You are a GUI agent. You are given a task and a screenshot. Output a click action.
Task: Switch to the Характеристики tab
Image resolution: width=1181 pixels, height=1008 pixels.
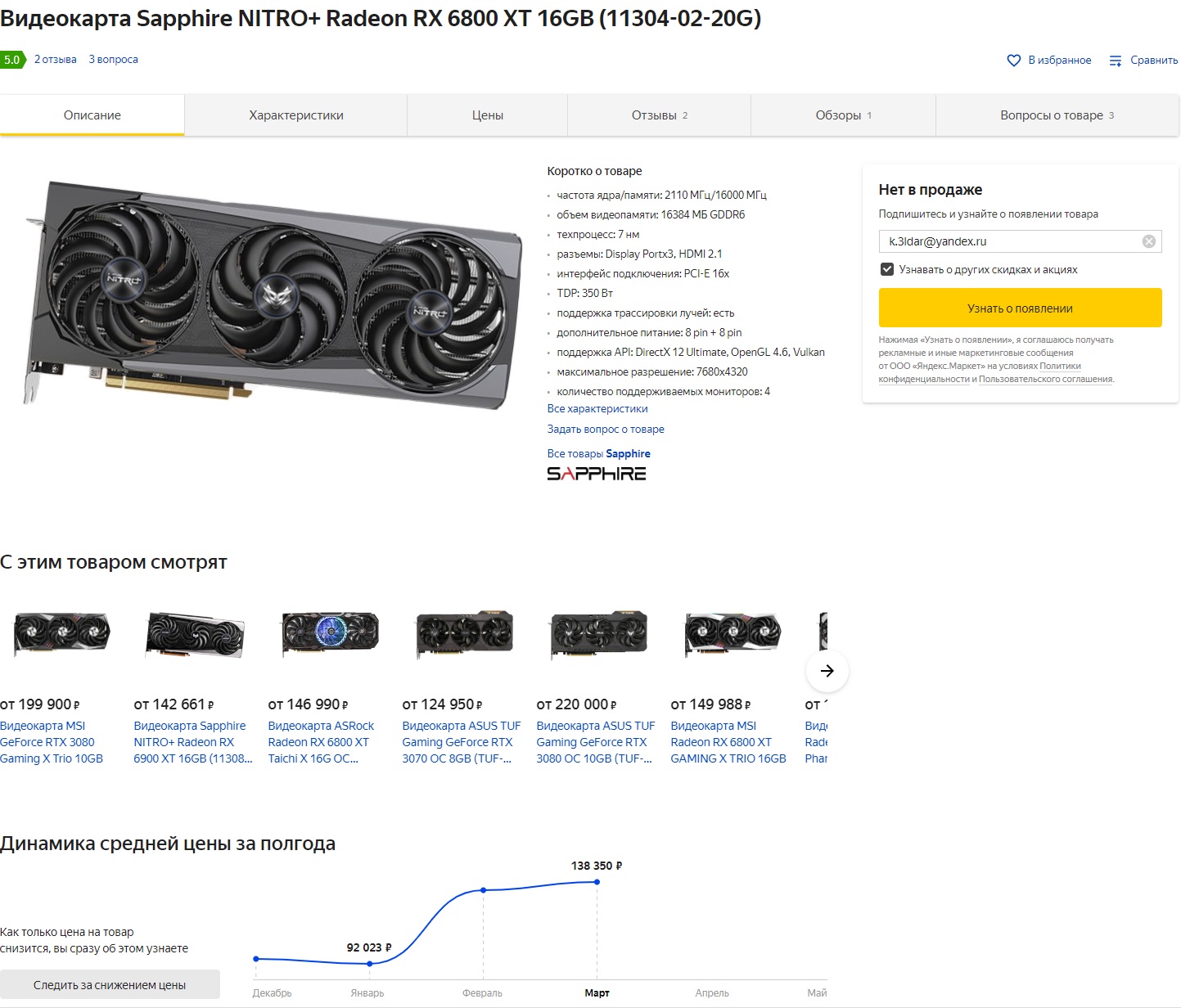click(x=296, y=115)
